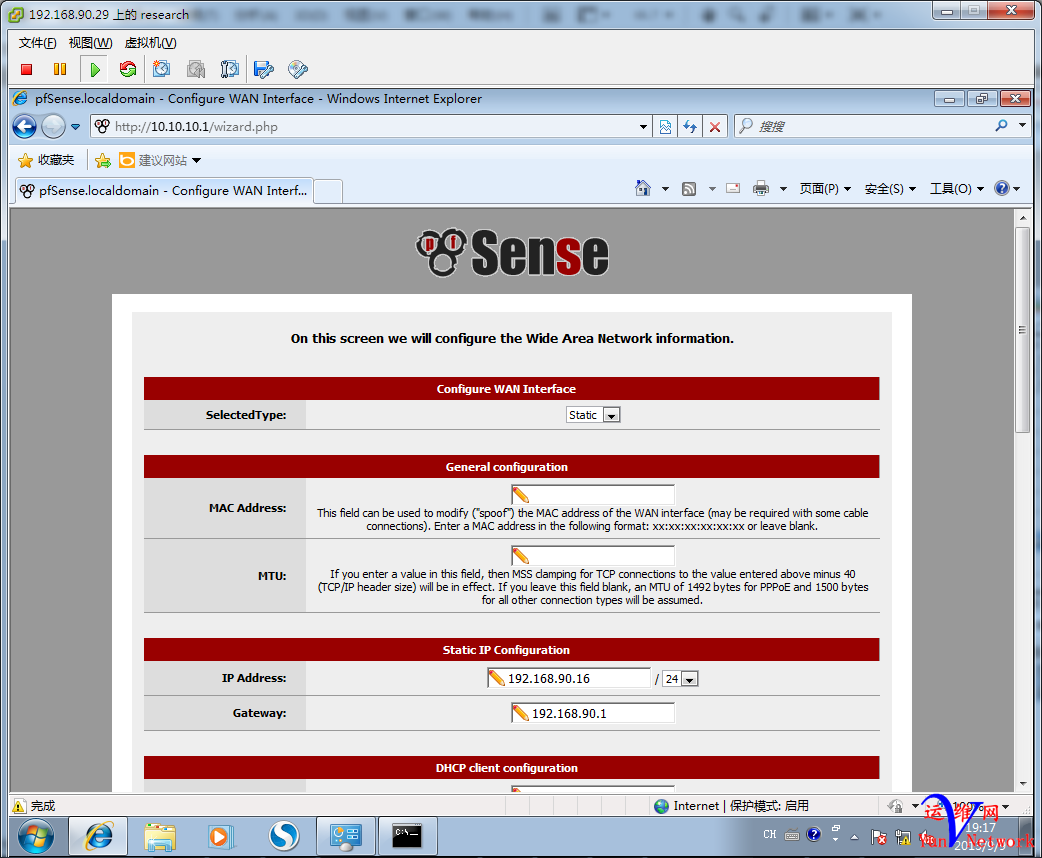Click the scrollbar up arrow
The image size is (1042, 858).
[x=1022, y=218]
